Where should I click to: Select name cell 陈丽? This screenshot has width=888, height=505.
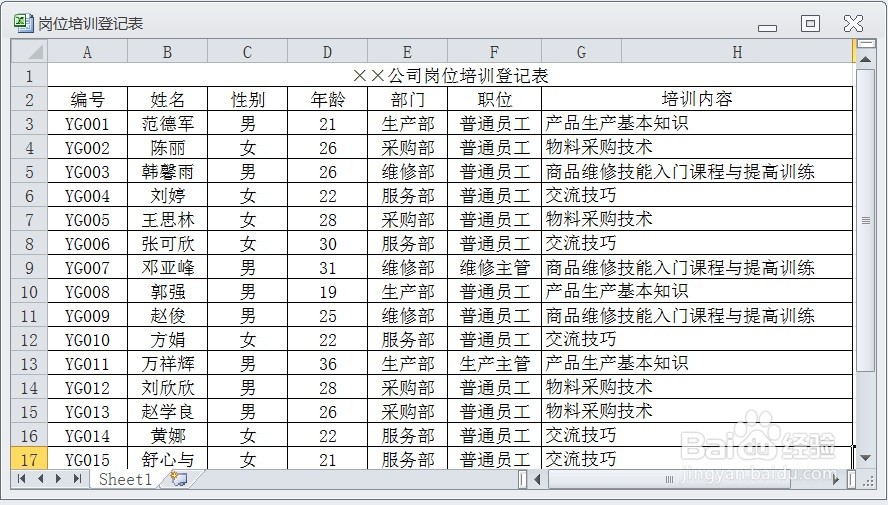[x=168, y=147]
